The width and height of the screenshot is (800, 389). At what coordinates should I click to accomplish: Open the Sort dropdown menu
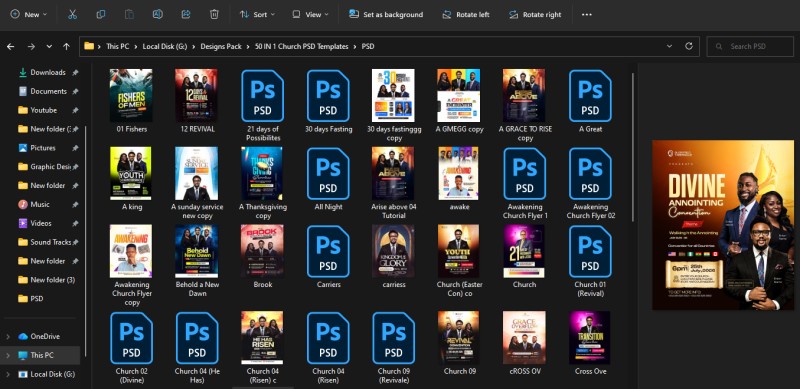(x=258, y=14)
